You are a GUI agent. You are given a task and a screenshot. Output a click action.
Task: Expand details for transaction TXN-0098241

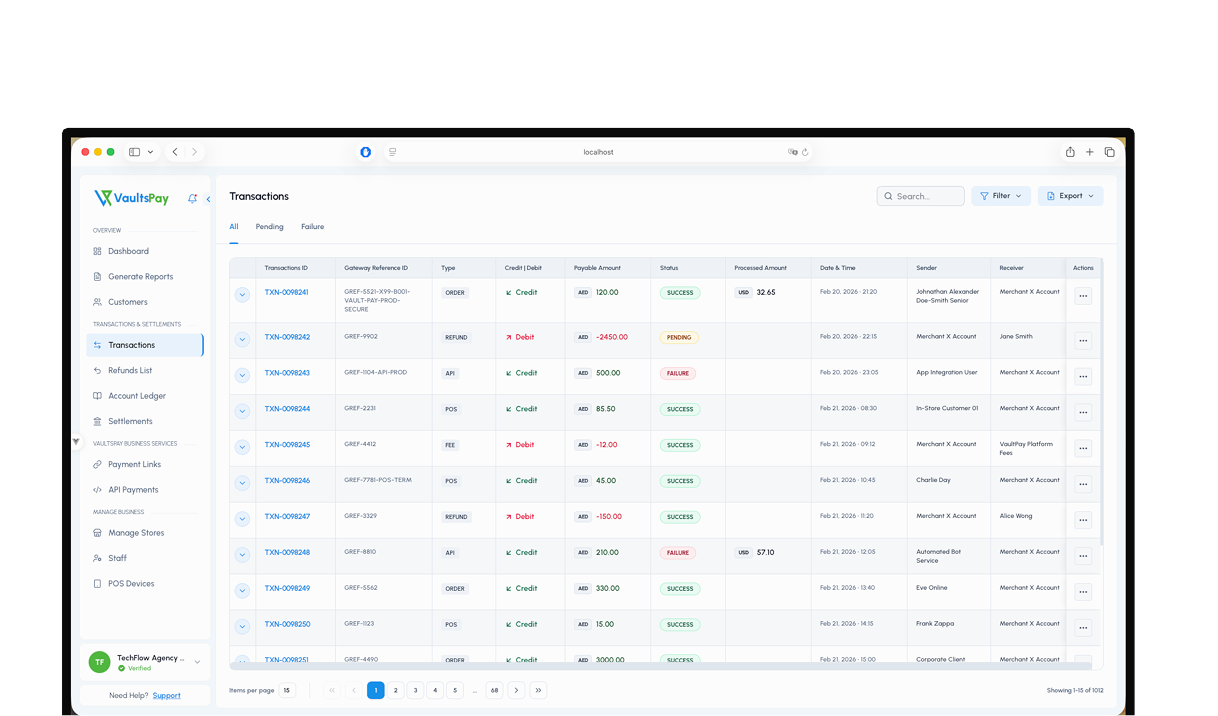click(x=241, y=295)
